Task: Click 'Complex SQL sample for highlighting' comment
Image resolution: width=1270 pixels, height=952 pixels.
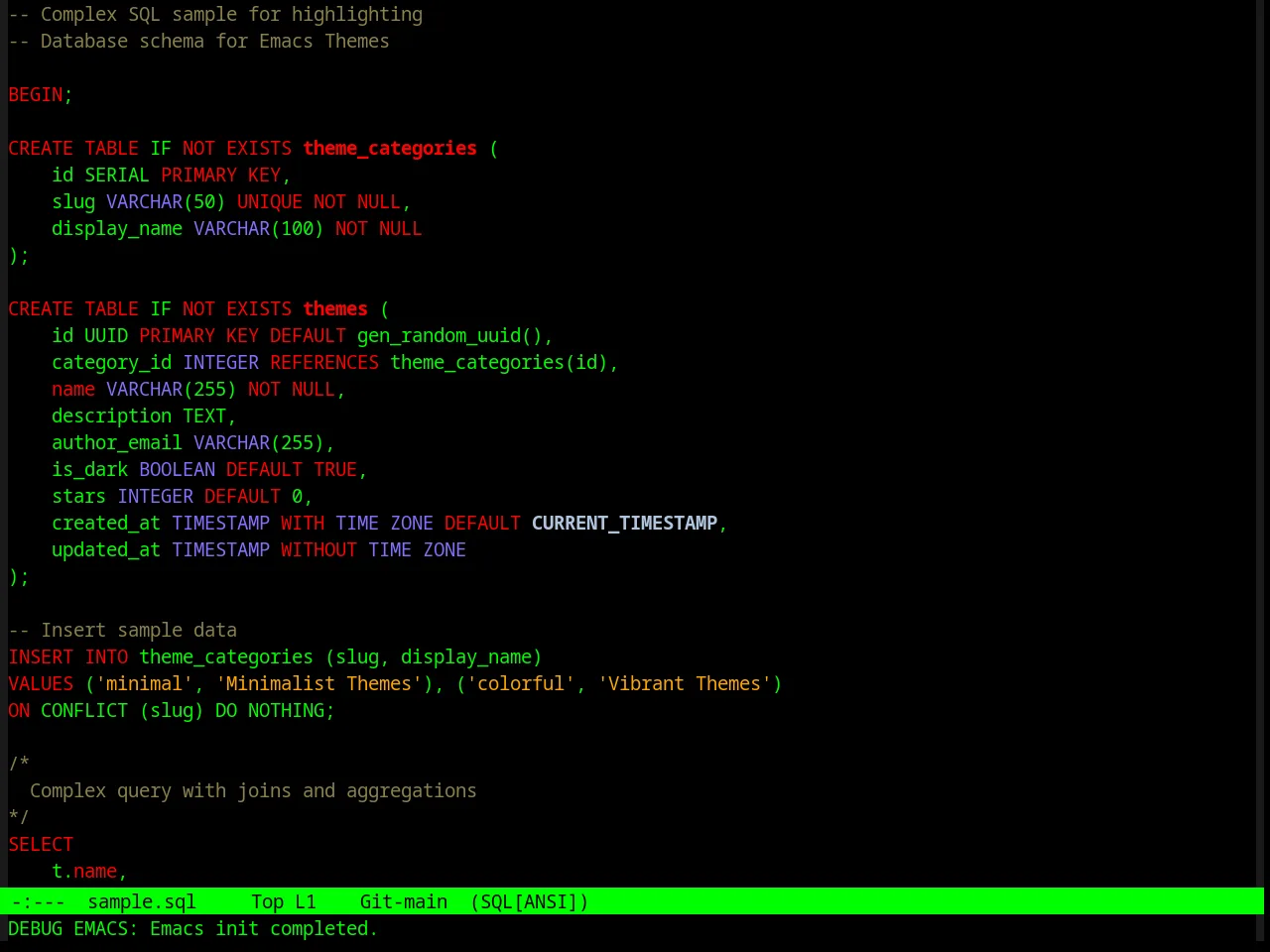Action: click(215, 14)
